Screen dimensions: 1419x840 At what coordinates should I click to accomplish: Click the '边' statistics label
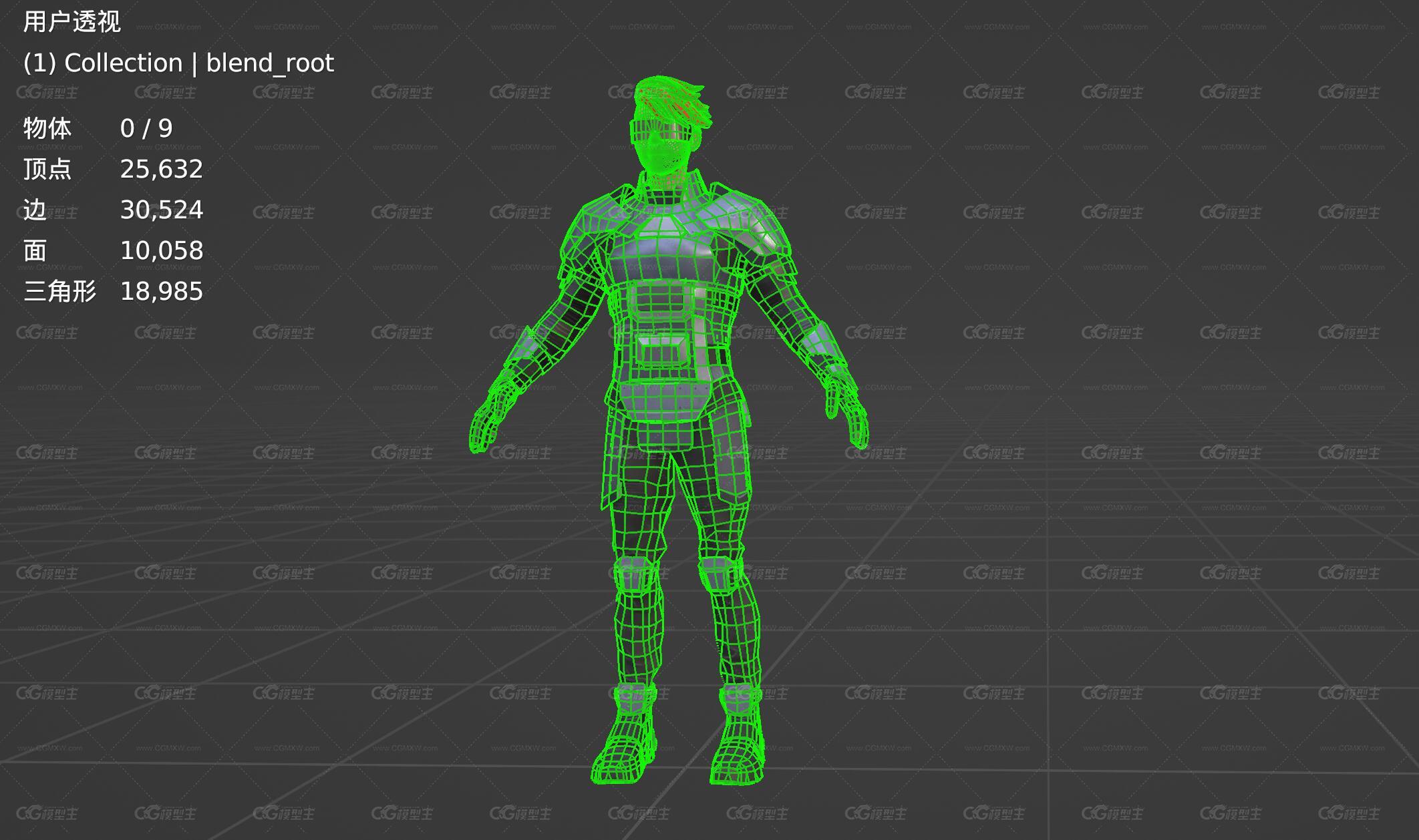pyautogui.click(x=35, y=210)
